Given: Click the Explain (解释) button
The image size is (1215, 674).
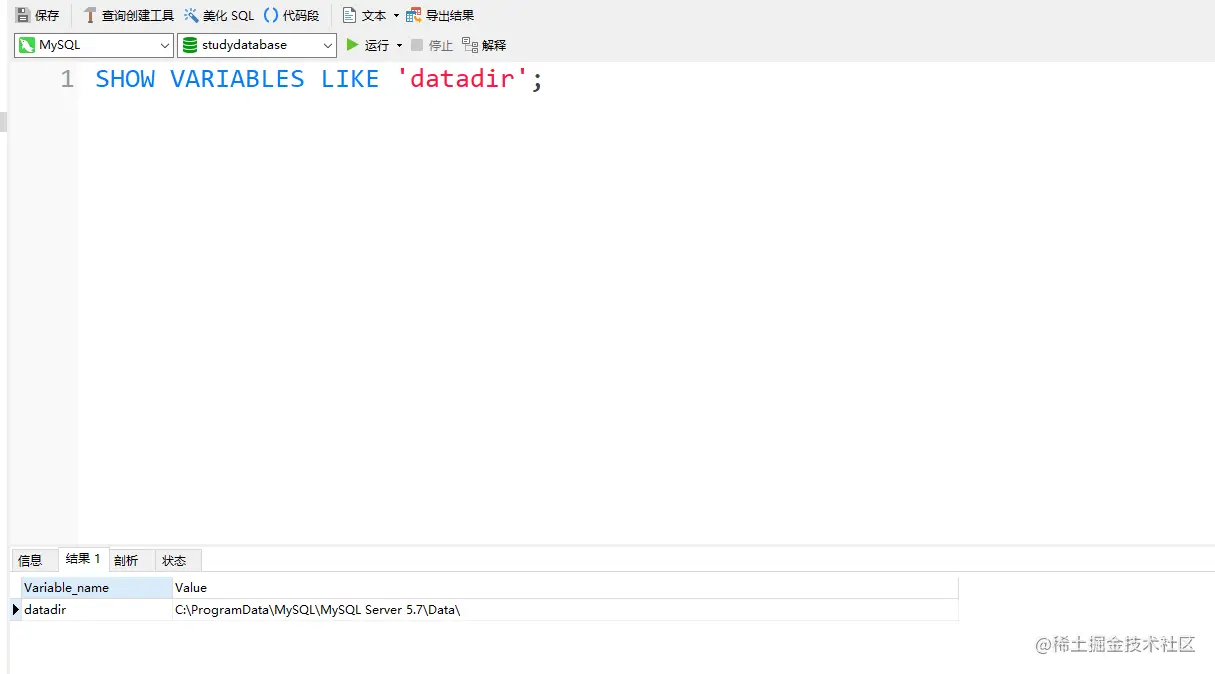Looking at the screenshot, I should (484, 45).
